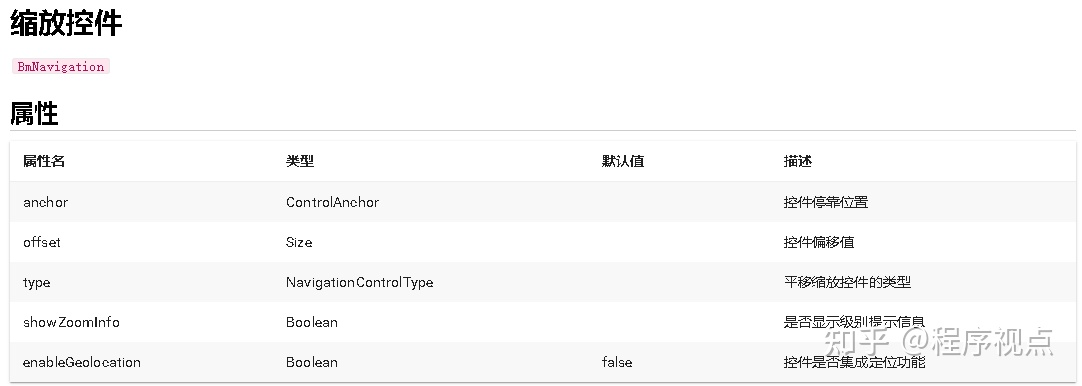Select the 缩放控件 heading
Viewport: 1082px width, 386px height.
pos(66,23)
